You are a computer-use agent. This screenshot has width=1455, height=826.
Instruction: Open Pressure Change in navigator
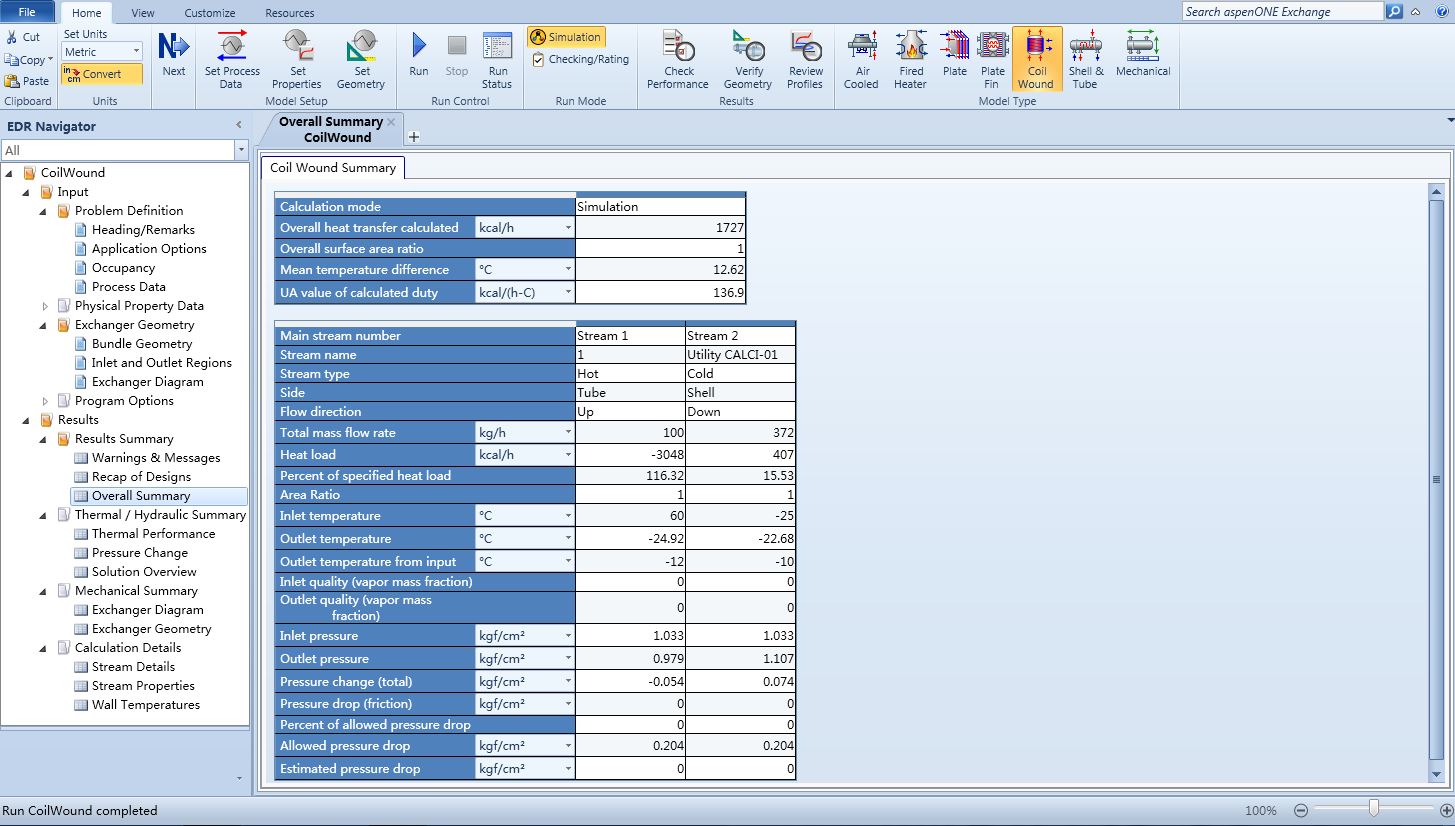pyautogui.click(x=140, y=553)
